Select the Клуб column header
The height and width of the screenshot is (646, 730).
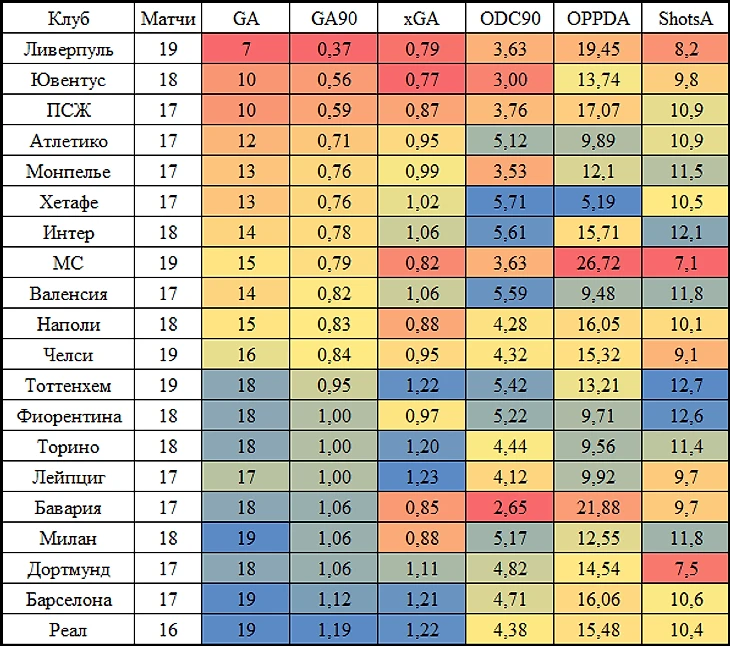pos(68,18)
